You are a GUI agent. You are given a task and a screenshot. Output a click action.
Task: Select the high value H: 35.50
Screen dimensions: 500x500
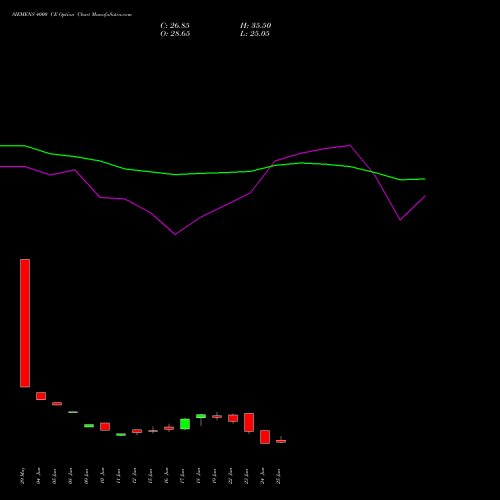point(256,26)
